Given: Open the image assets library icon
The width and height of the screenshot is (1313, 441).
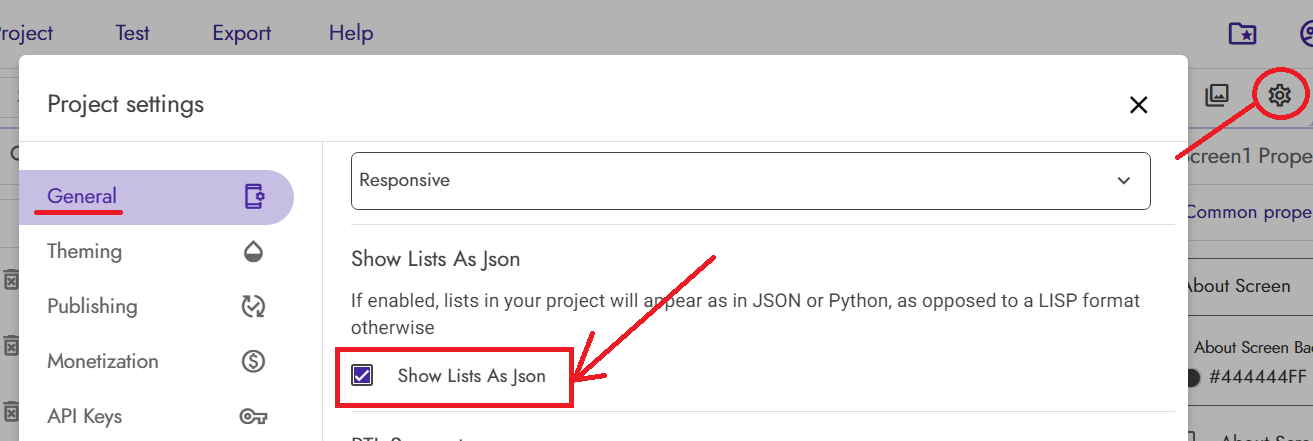Looking at the screenshot, I should click(1216, 95).
